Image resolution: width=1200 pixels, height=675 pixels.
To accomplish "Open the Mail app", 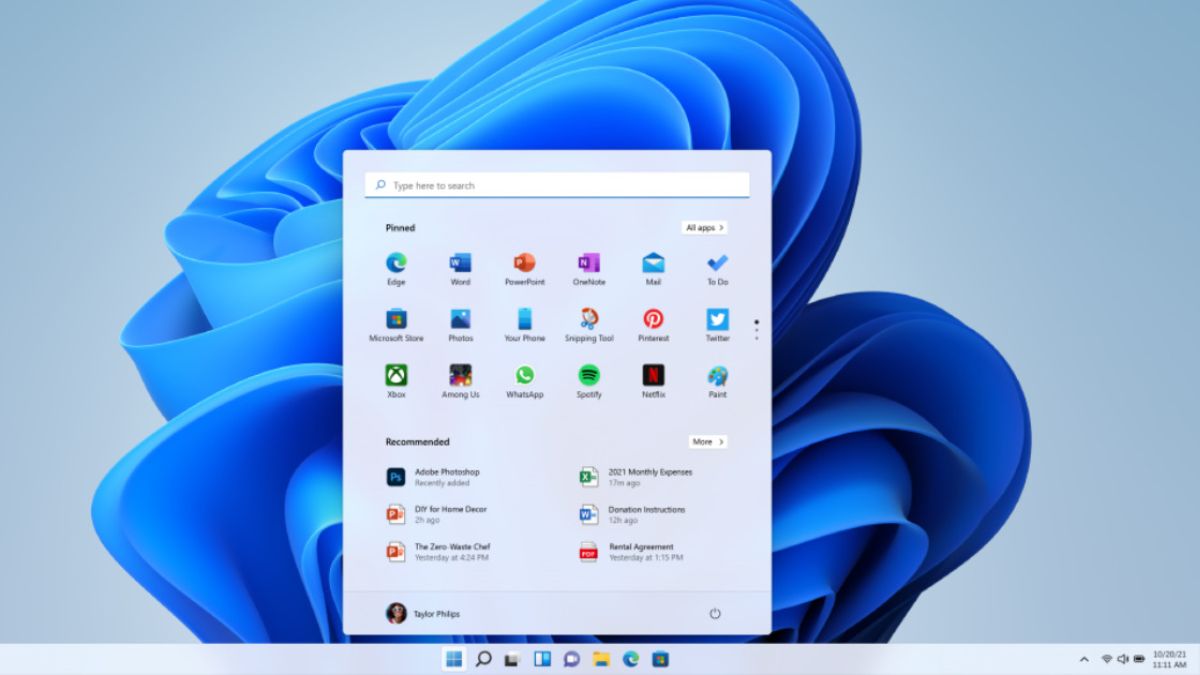I will pos(653,269).
